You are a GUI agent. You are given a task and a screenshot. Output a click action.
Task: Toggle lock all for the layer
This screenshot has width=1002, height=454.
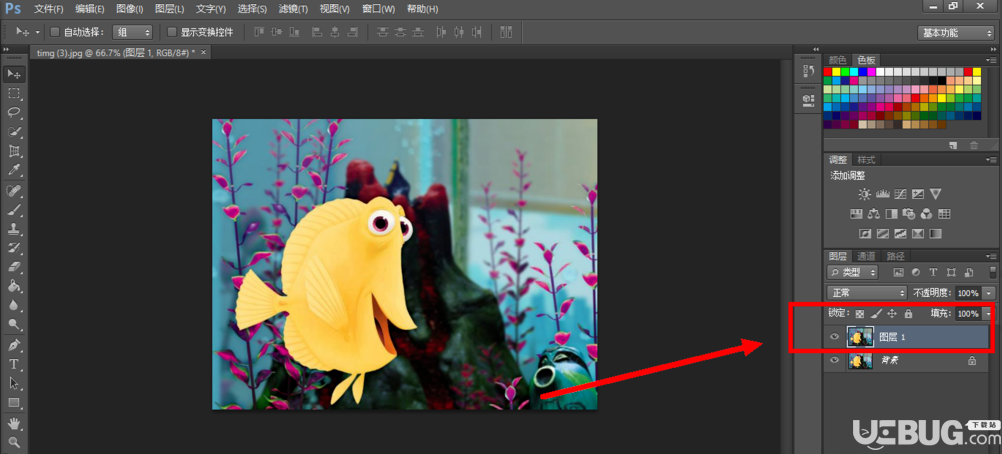[908, 314]
